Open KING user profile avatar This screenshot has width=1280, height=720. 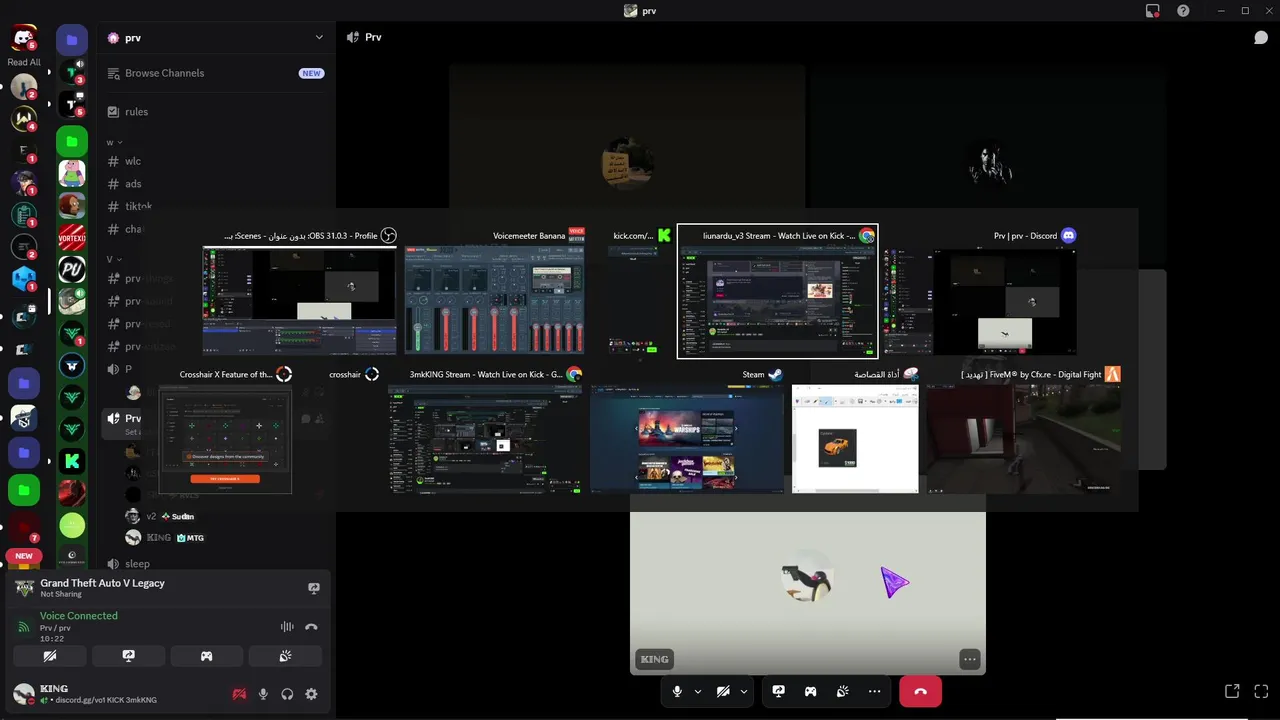pos(23,694)
